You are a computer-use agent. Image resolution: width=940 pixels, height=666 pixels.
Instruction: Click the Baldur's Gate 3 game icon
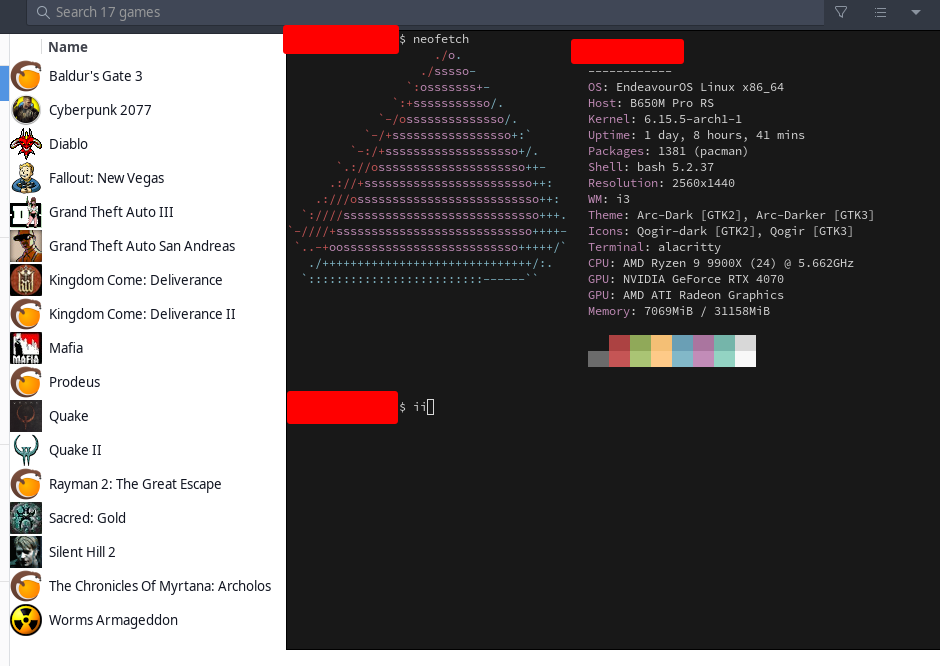[26, 76]
